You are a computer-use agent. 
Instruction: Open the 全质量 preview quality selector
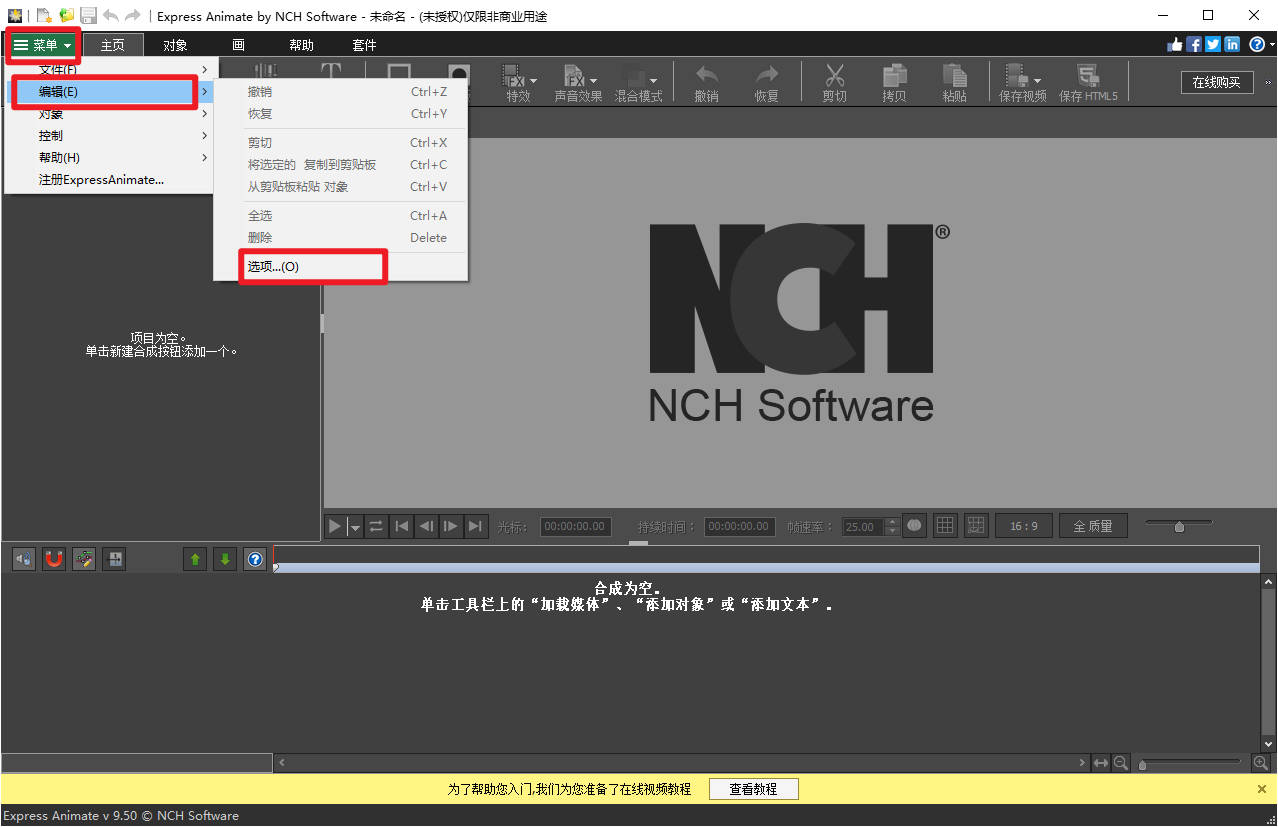[x=1093, y=526]
